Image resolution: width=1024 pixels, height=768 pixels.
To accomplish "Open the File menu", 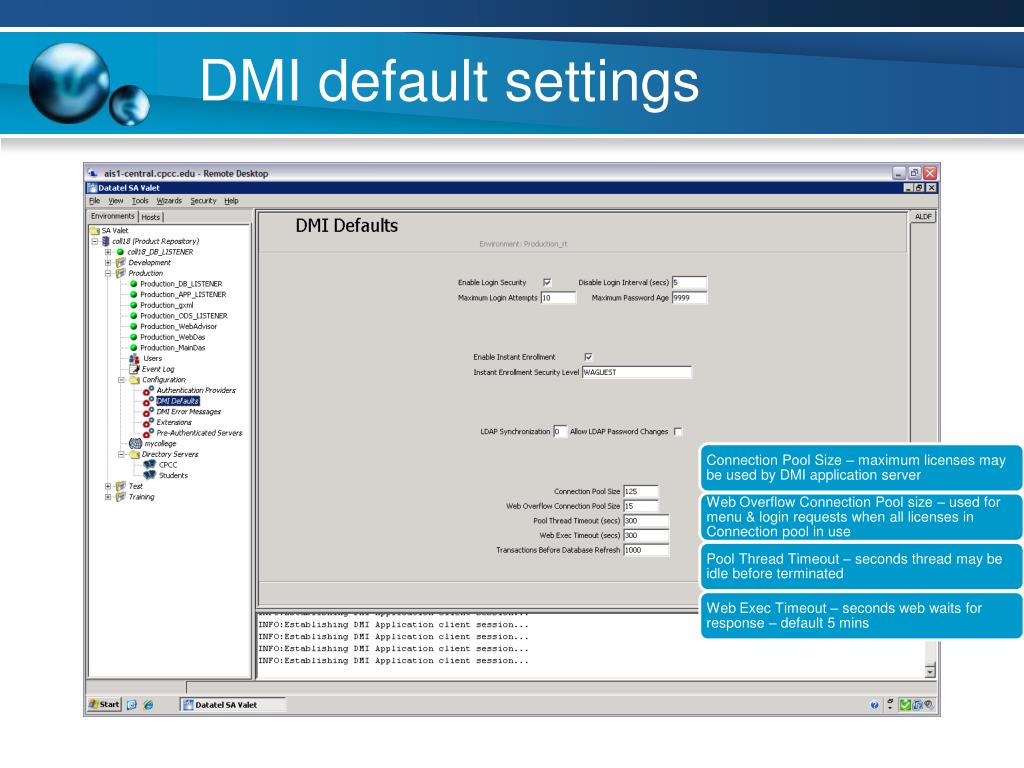I will pos(95,200).
